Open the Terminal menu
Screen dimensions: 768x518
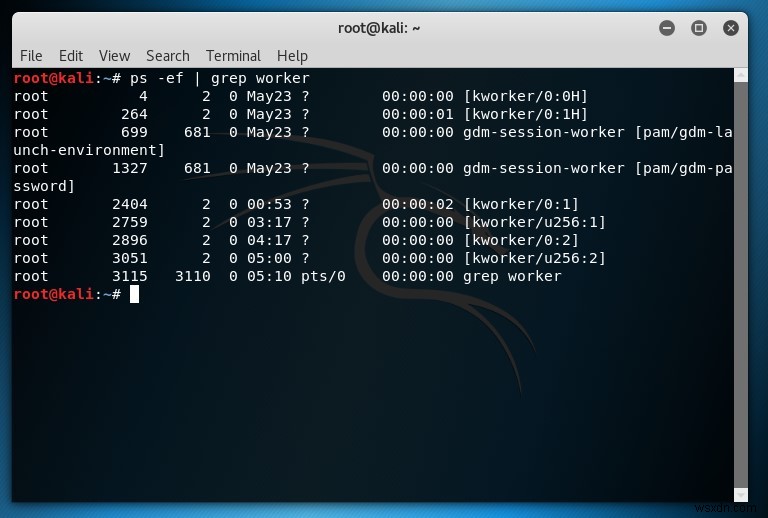click(233, 56)
